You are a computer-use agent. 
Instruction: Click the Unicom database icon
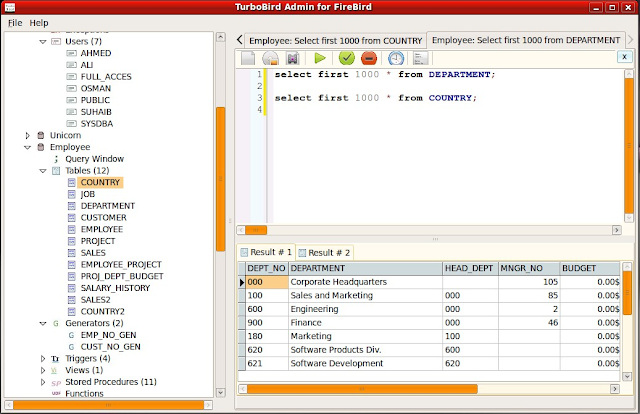click(x=41, y=135)
